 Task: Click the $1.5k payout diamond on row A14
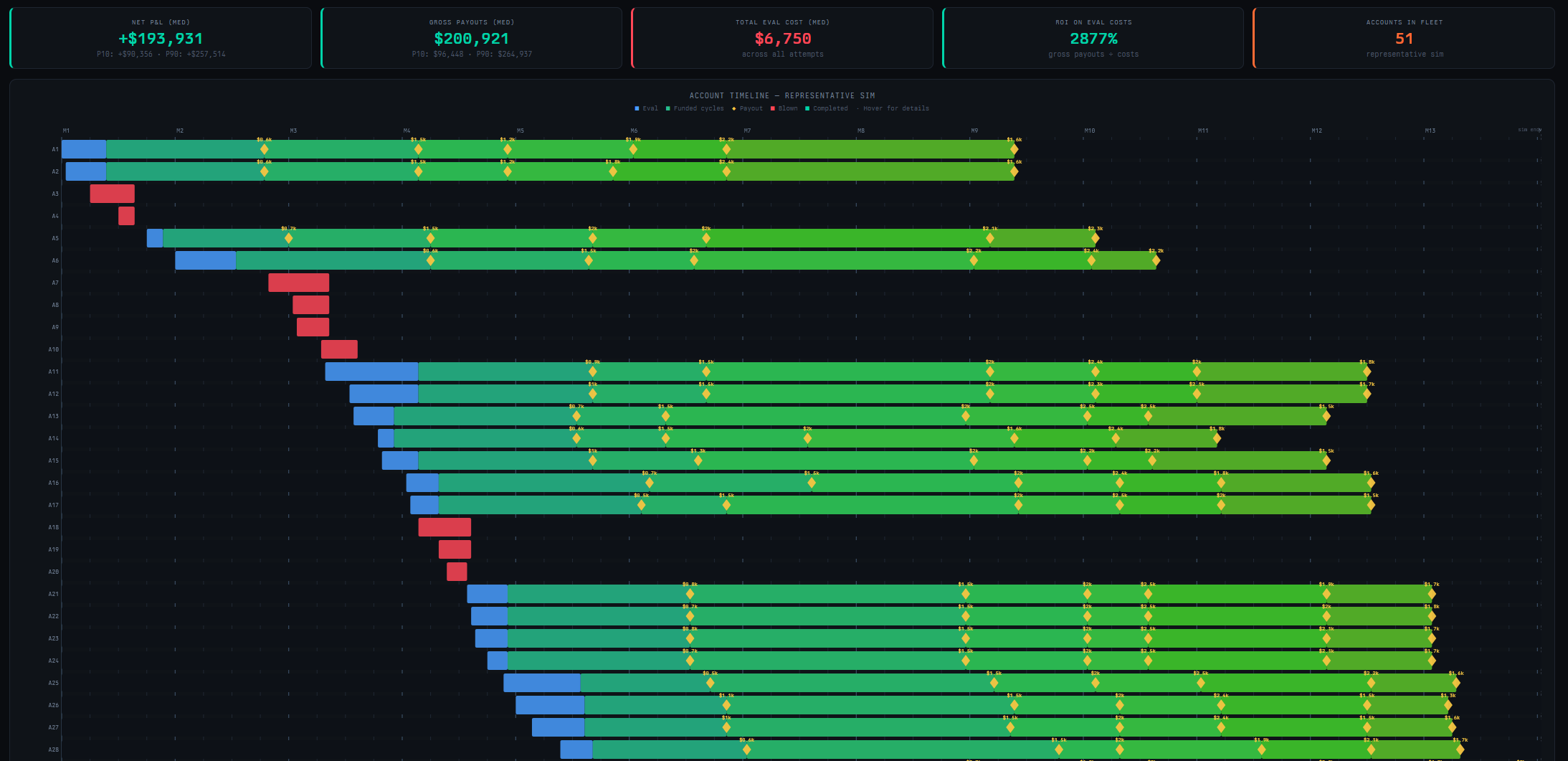(667, 438)
